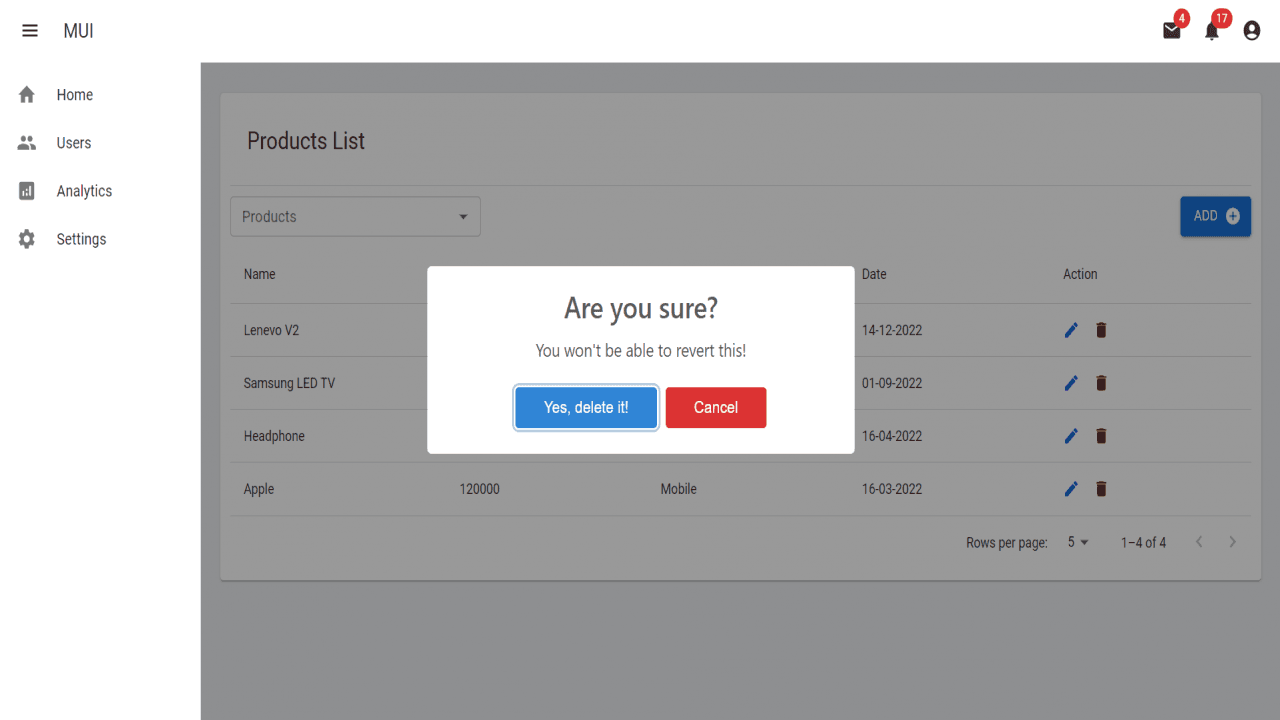The width and height of the screenshot is (1280, 720).
Task: Go to next page chevron
Action: click(1233, 542)
